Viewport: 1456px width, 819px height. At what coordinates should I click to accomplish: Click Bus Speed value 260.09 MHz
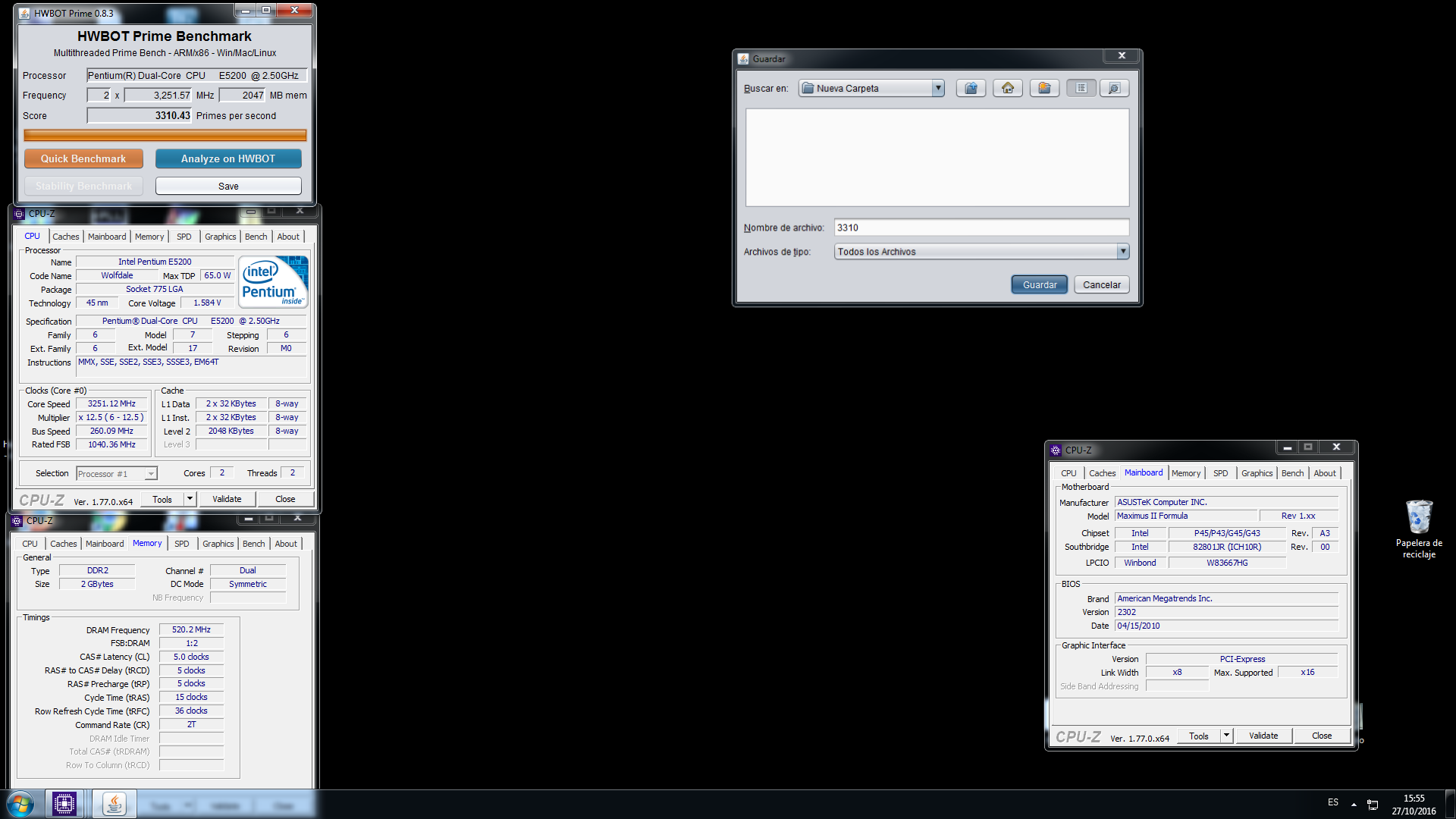pyautogui.click(x=111, y=431)
